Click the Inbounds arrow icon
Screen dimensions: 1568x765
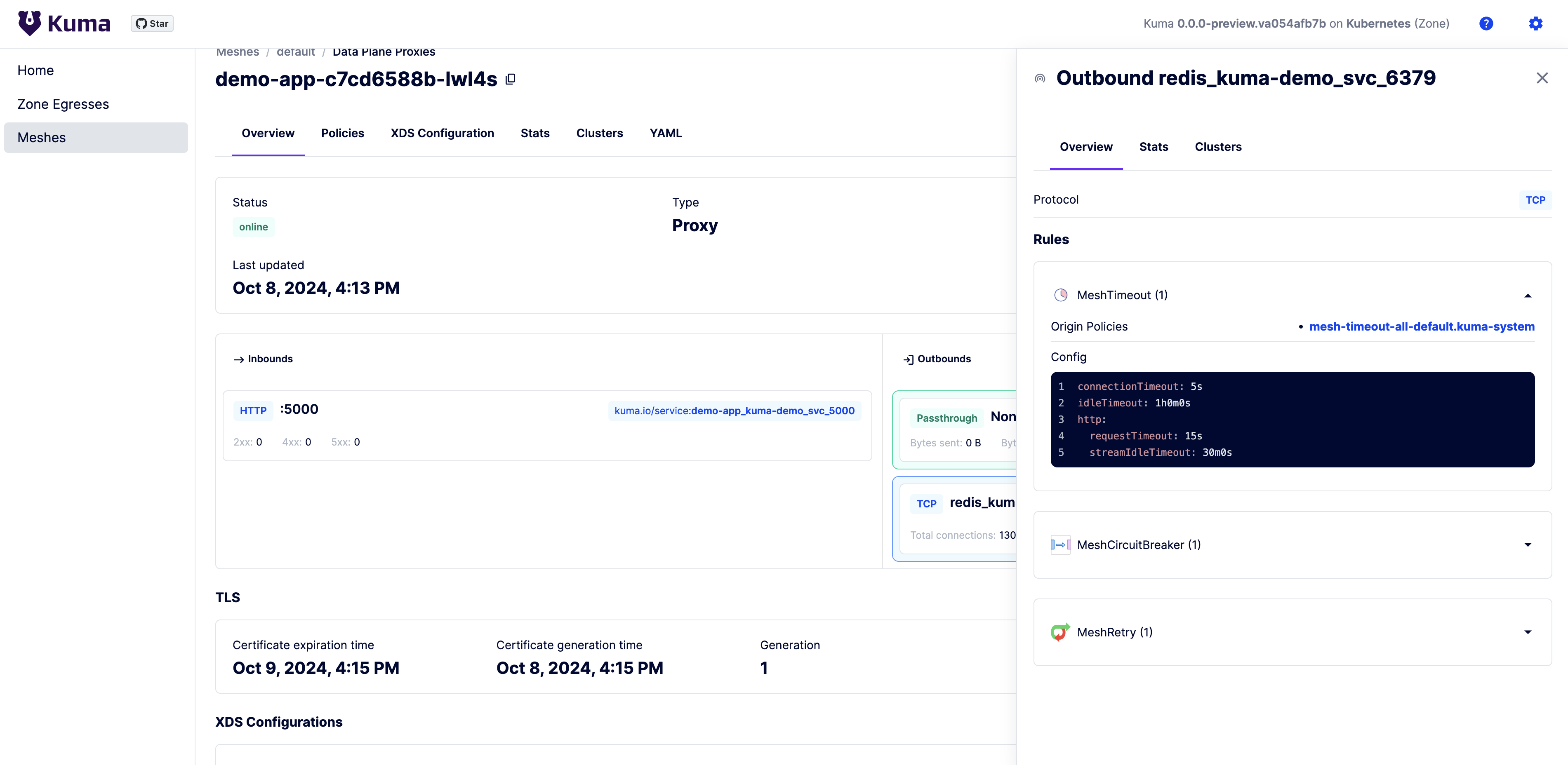[x=239, y=359]
